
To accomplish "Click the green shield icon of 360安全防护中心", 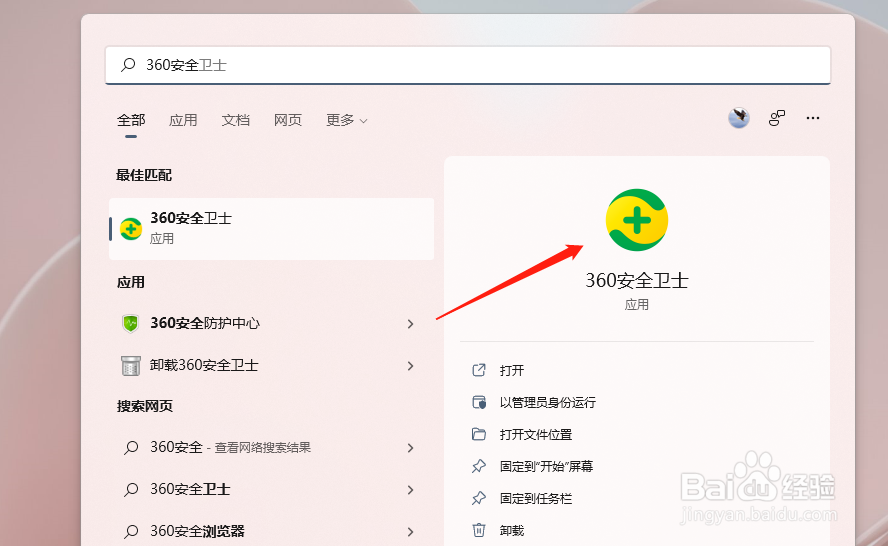I will point(131,323).
